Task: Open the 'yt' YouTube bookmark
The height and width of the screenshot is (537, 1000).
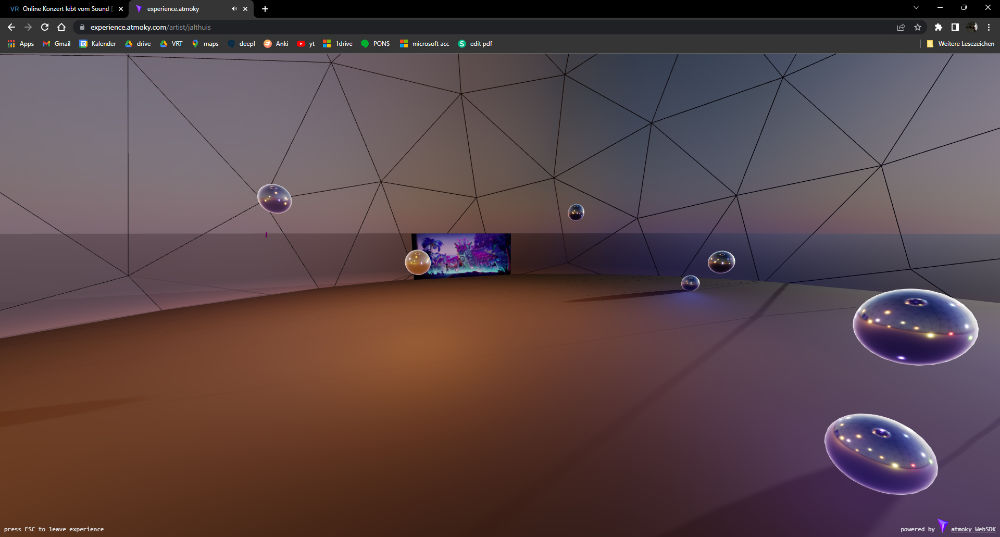Action: [x=305, y=44]
